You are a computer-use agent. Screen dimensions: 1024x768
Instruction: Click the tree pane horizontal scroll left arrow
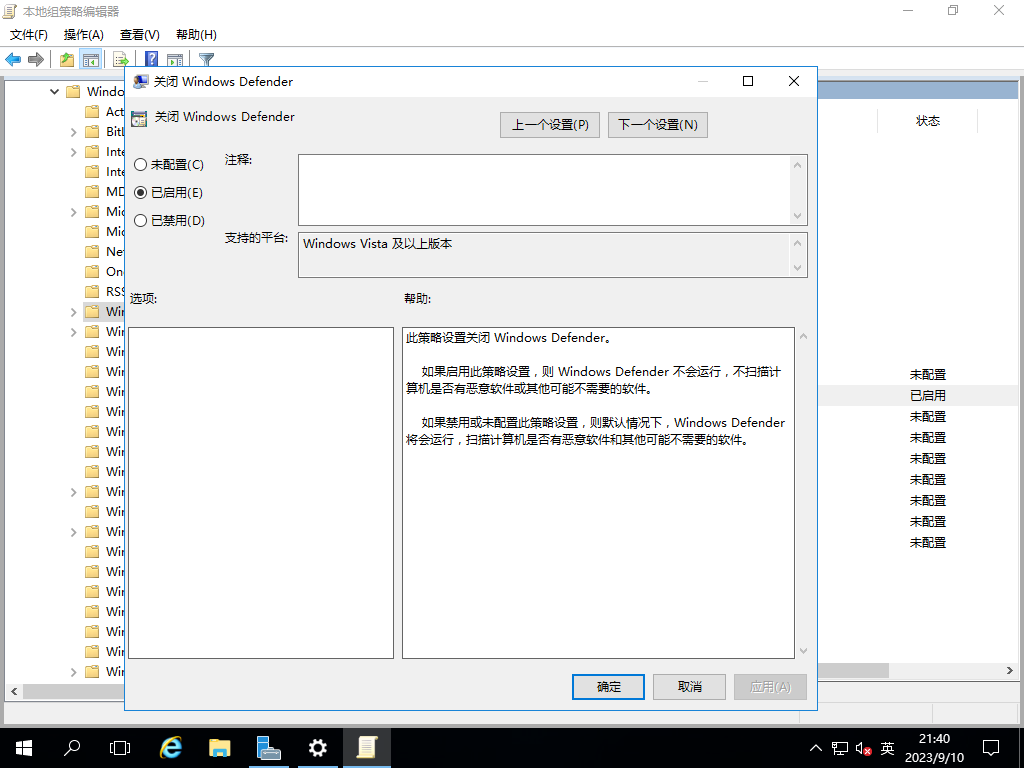(14, 691)
